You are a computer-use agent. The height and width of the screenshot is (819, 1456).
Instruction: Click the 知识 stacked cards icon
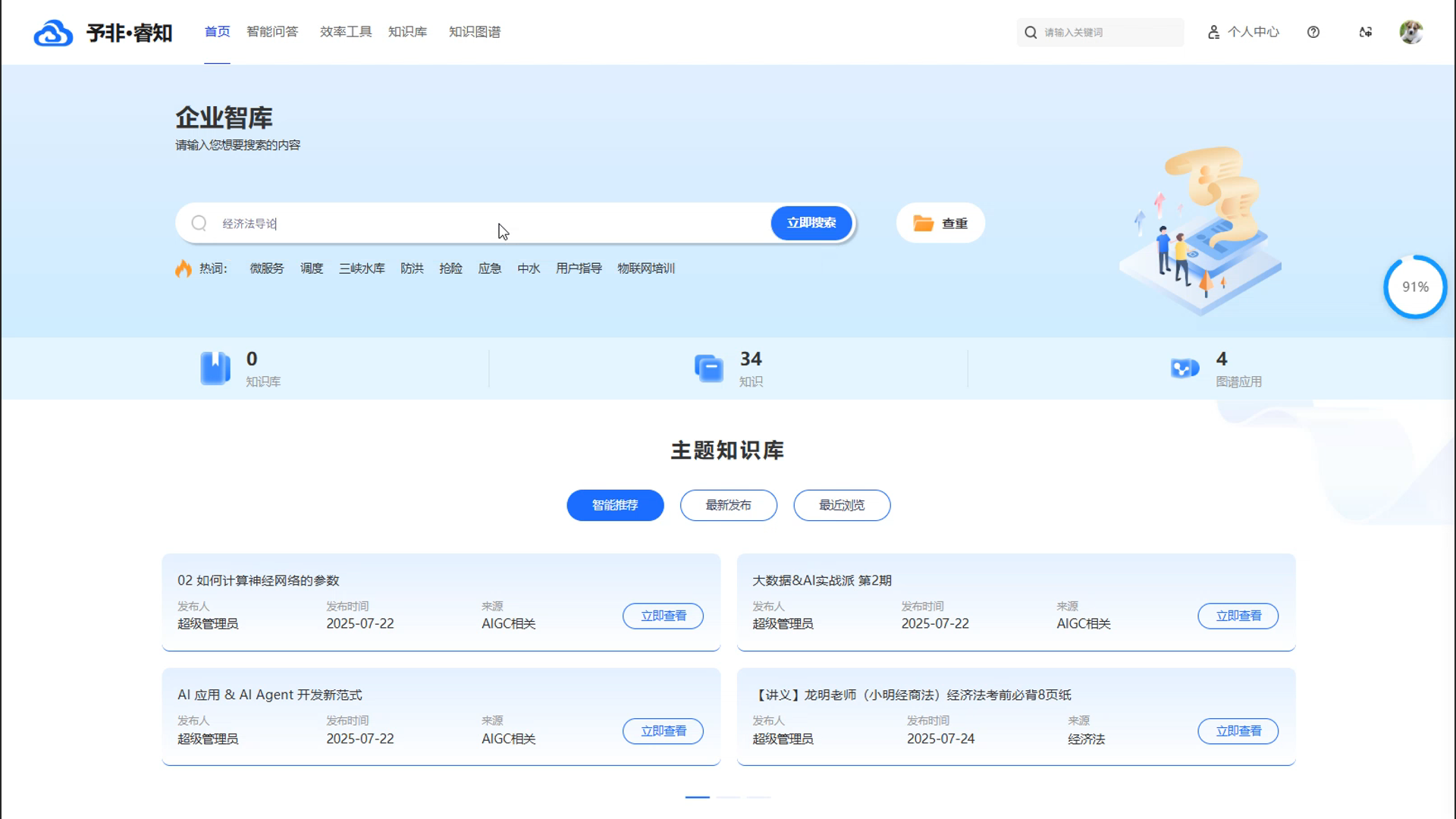(x=709, y=369)
